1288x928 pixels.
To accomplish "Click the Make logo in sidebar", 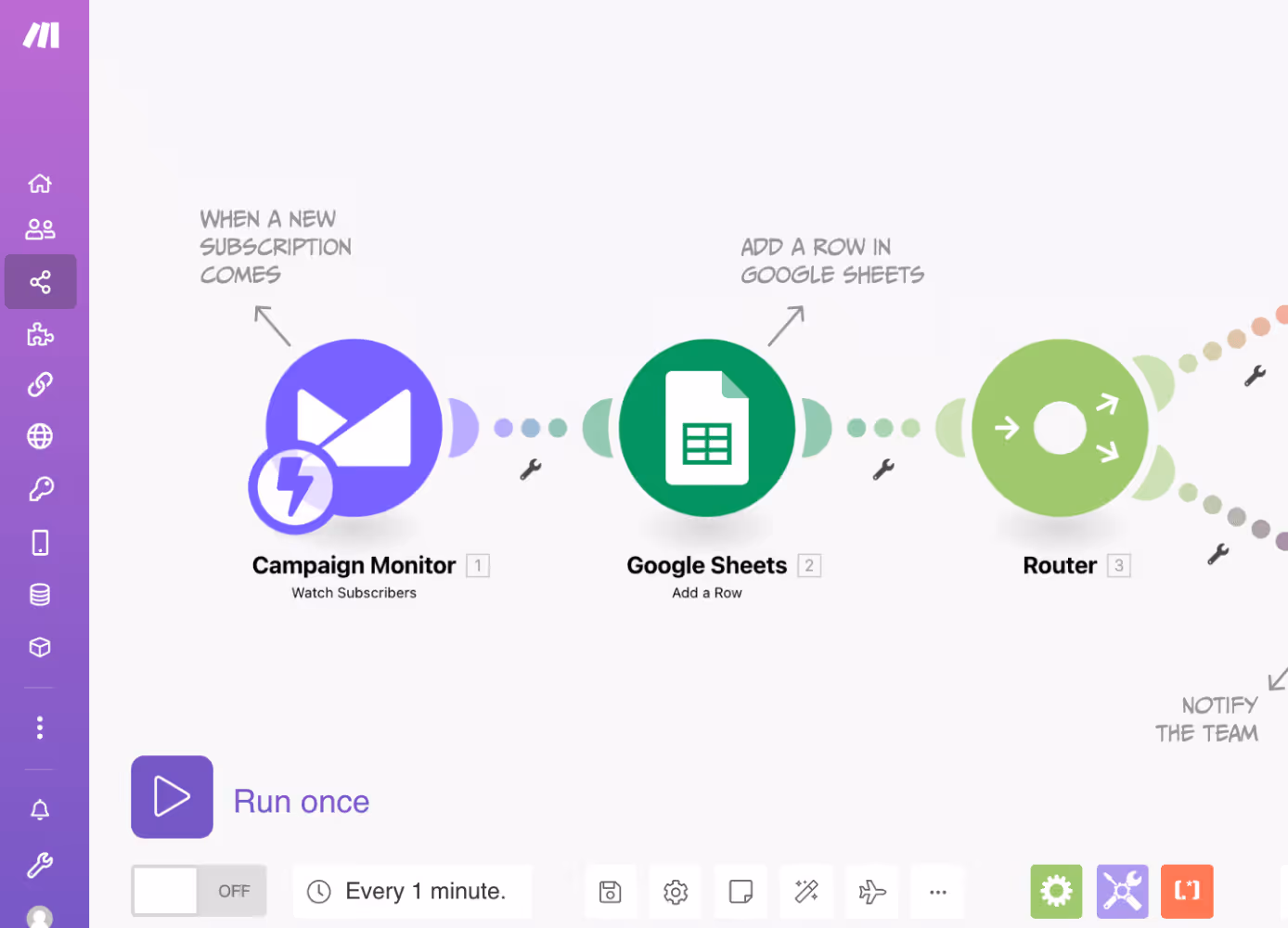I will (42, 35).
